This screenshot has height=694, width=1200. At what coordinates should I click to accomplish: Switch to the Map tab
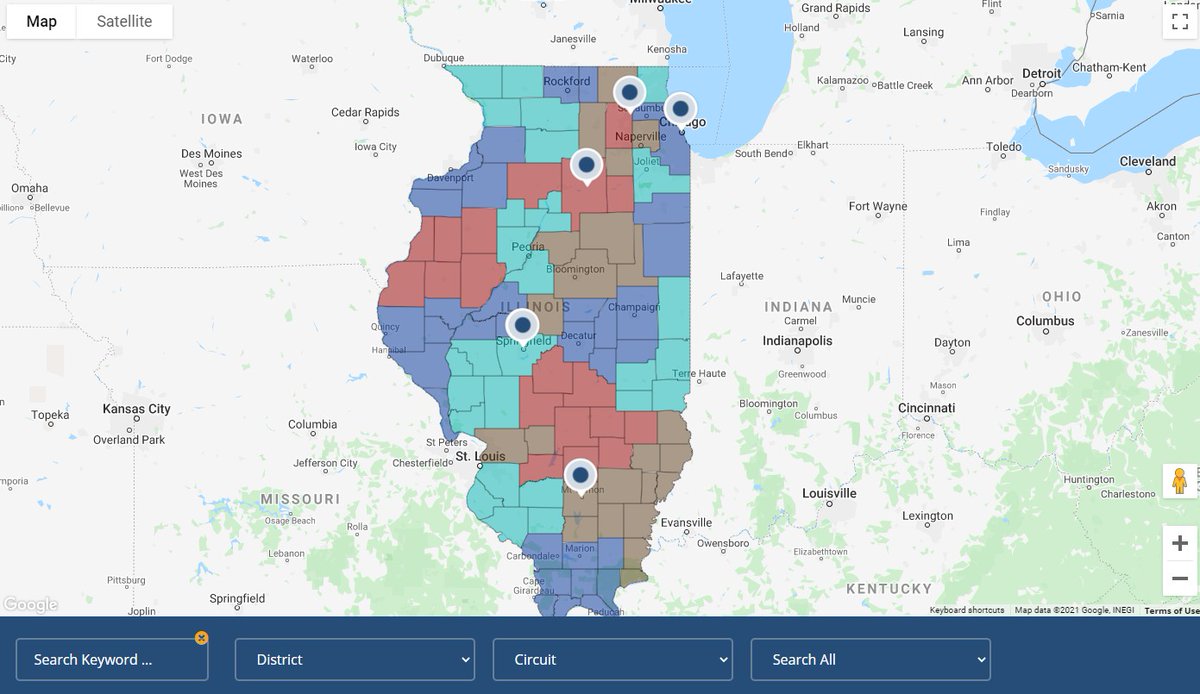41,20
